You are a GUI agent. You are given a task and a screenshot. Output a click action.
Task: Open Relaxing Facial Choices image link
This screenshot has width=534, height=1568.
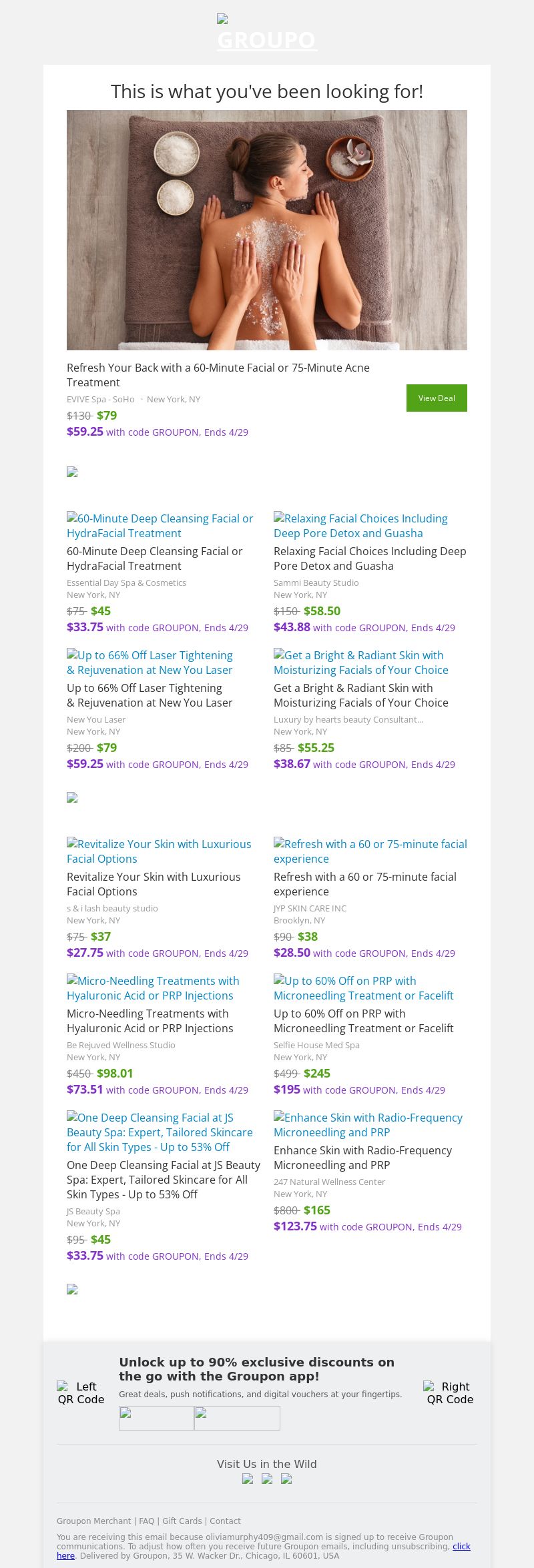point(360,526)
